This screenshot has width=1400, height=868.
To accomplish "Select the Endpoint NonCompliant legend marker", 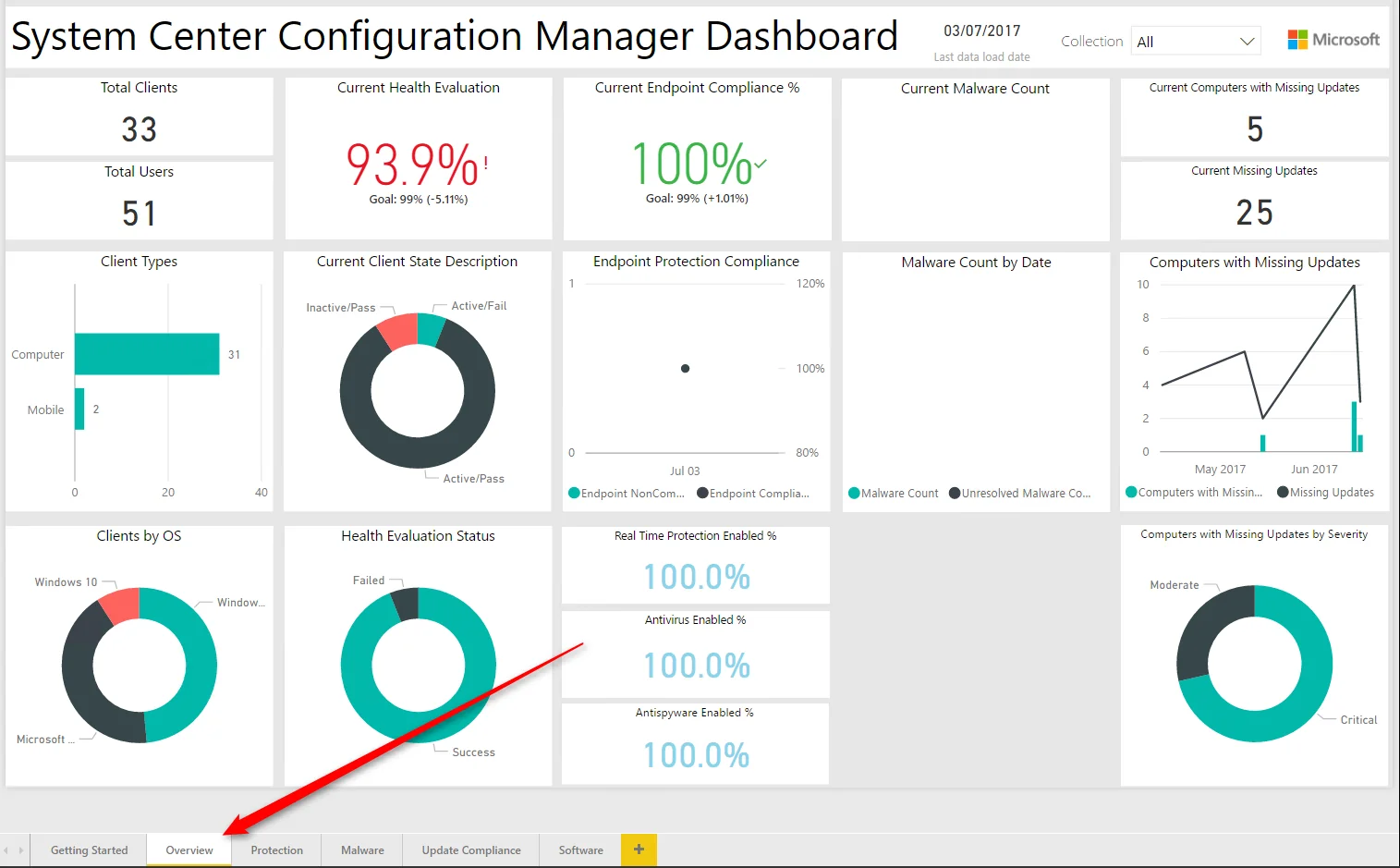I will 575,493.
